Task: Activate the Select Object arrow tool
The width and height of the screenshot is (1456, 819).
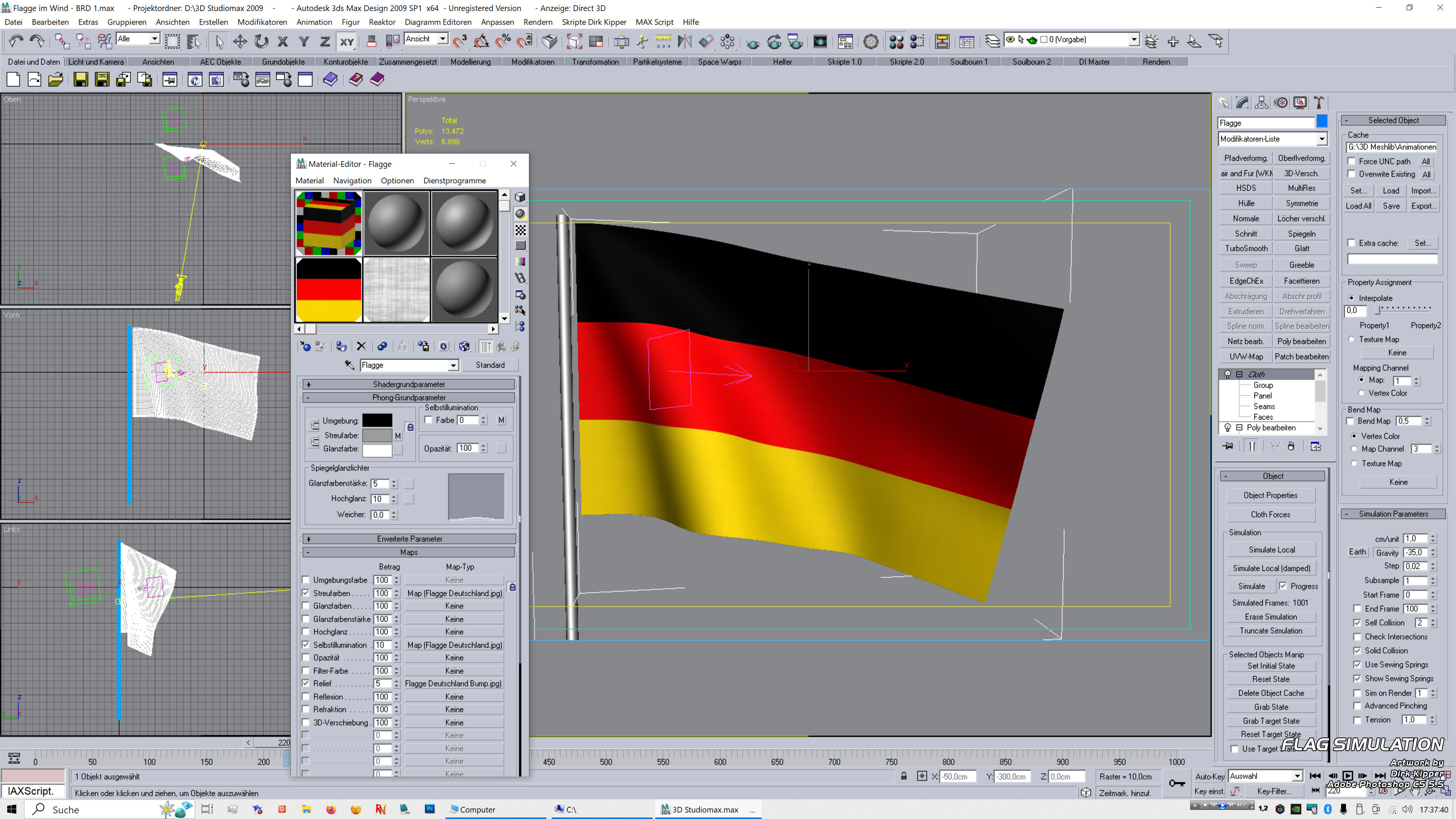Action: coord(219,41)
